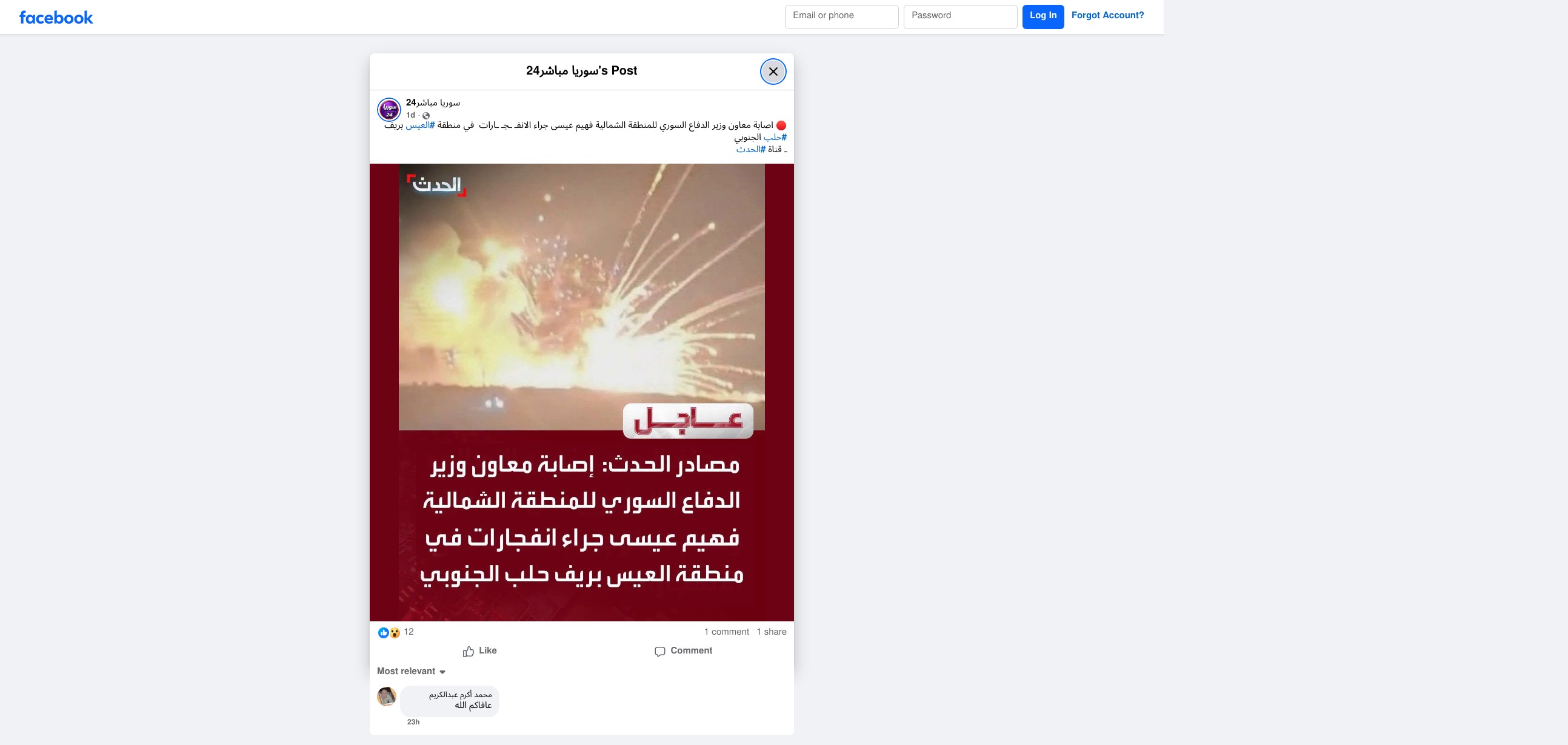Focus the Password field

click(x=960, y=16)
